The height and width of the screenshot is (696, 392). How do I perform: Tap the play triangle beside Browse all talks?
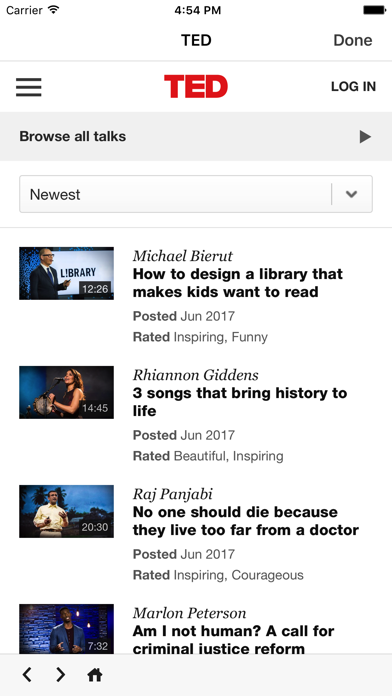click(x=365, y=137)
